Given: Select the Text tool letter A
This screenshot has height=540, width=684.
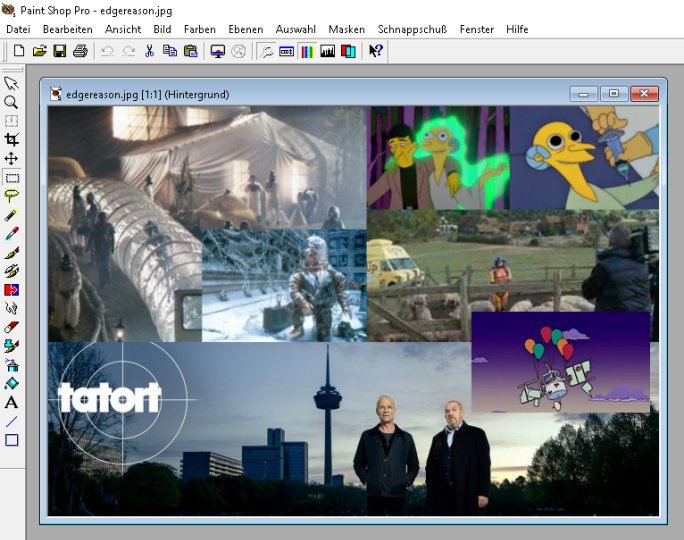Looking at the screenshot, I should tap(11, 402).
